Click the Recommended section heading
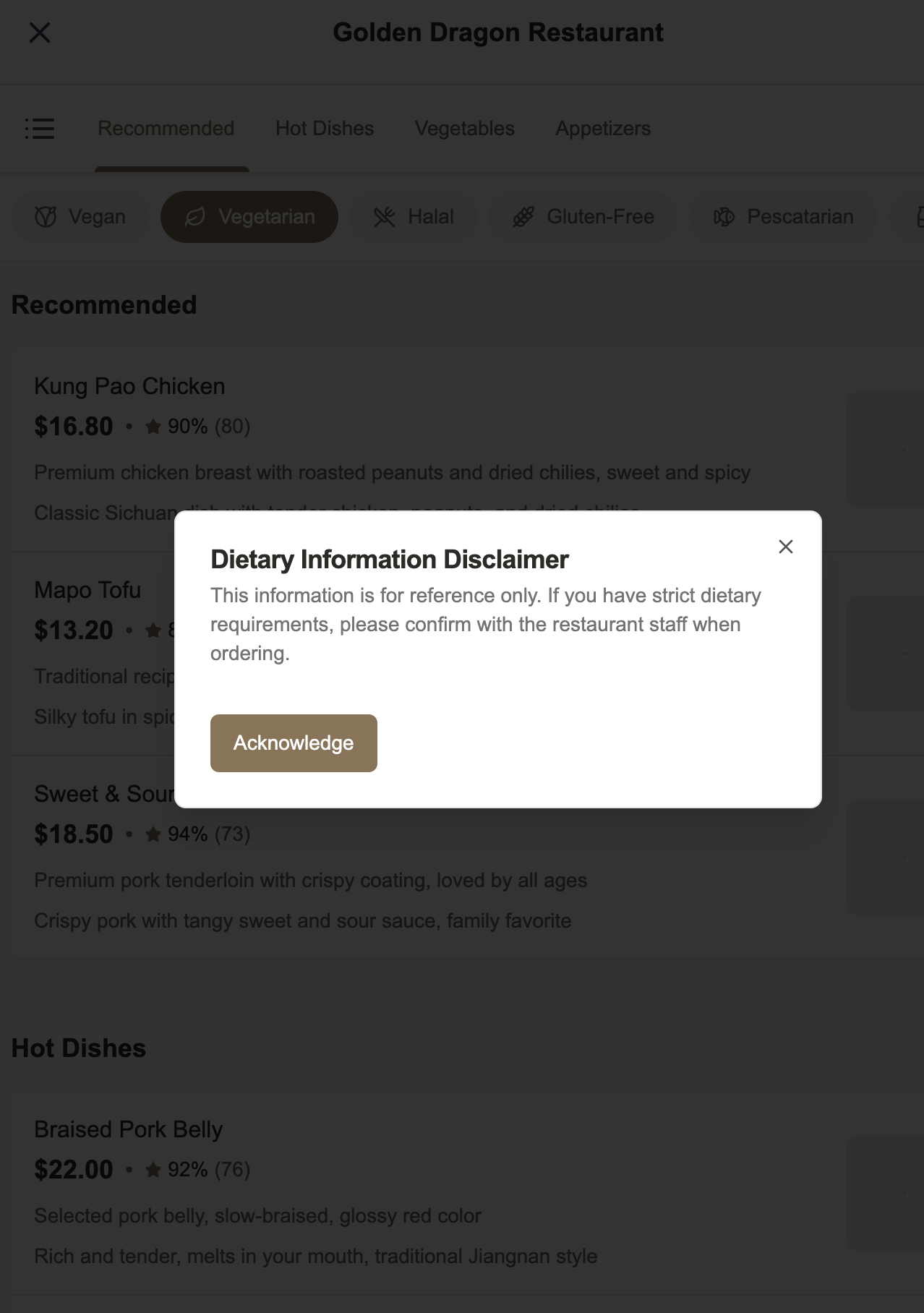924x1313 pixels. (x=104, y=305)
